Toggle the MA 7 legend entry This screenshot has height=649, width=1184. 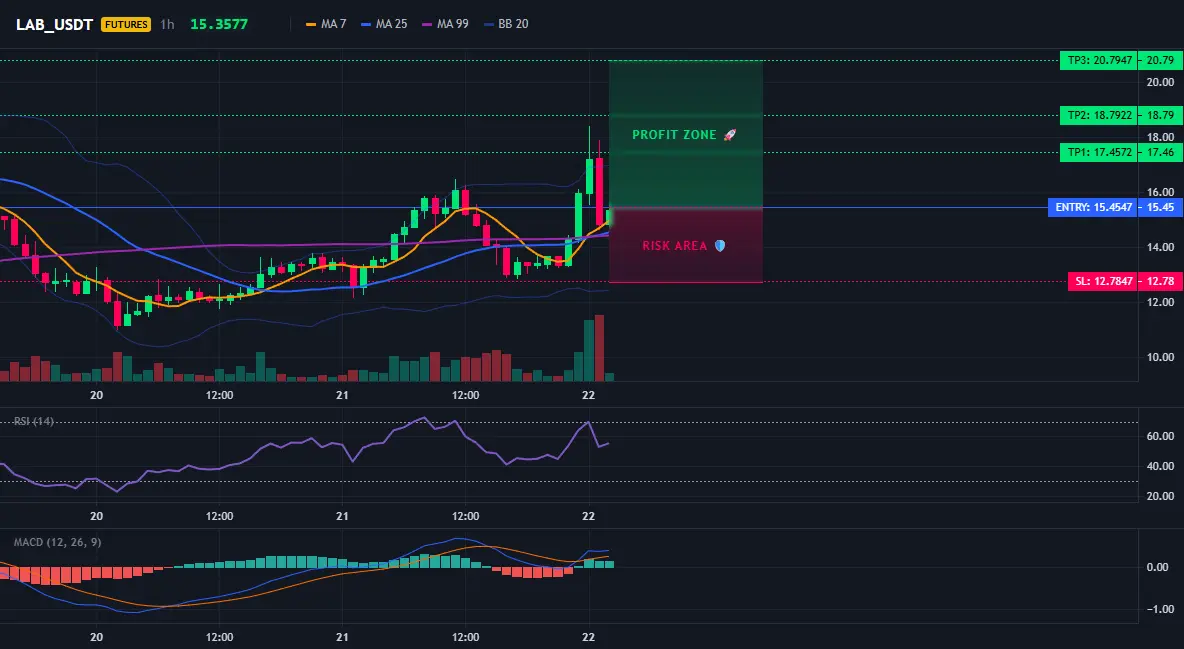pos(326,24)
